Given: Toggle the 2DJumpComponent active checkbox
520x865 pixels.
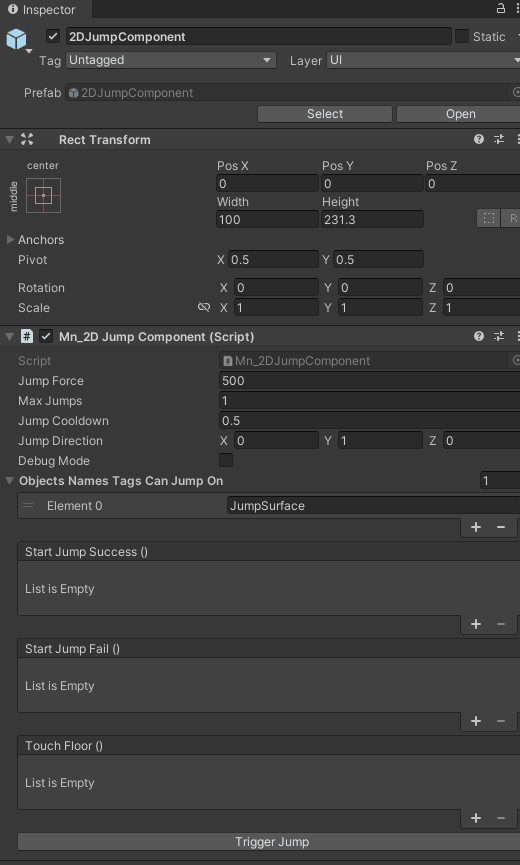Looking at the screenshot, I should [x=53, y=36].
